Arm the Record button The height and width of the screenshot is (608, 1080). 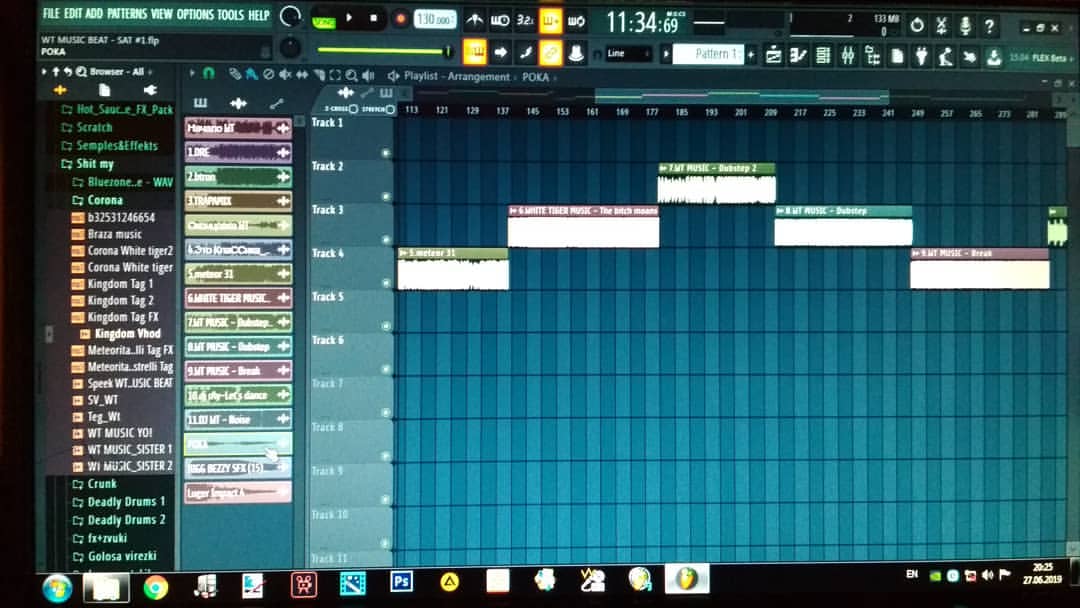tap(399, 19)
